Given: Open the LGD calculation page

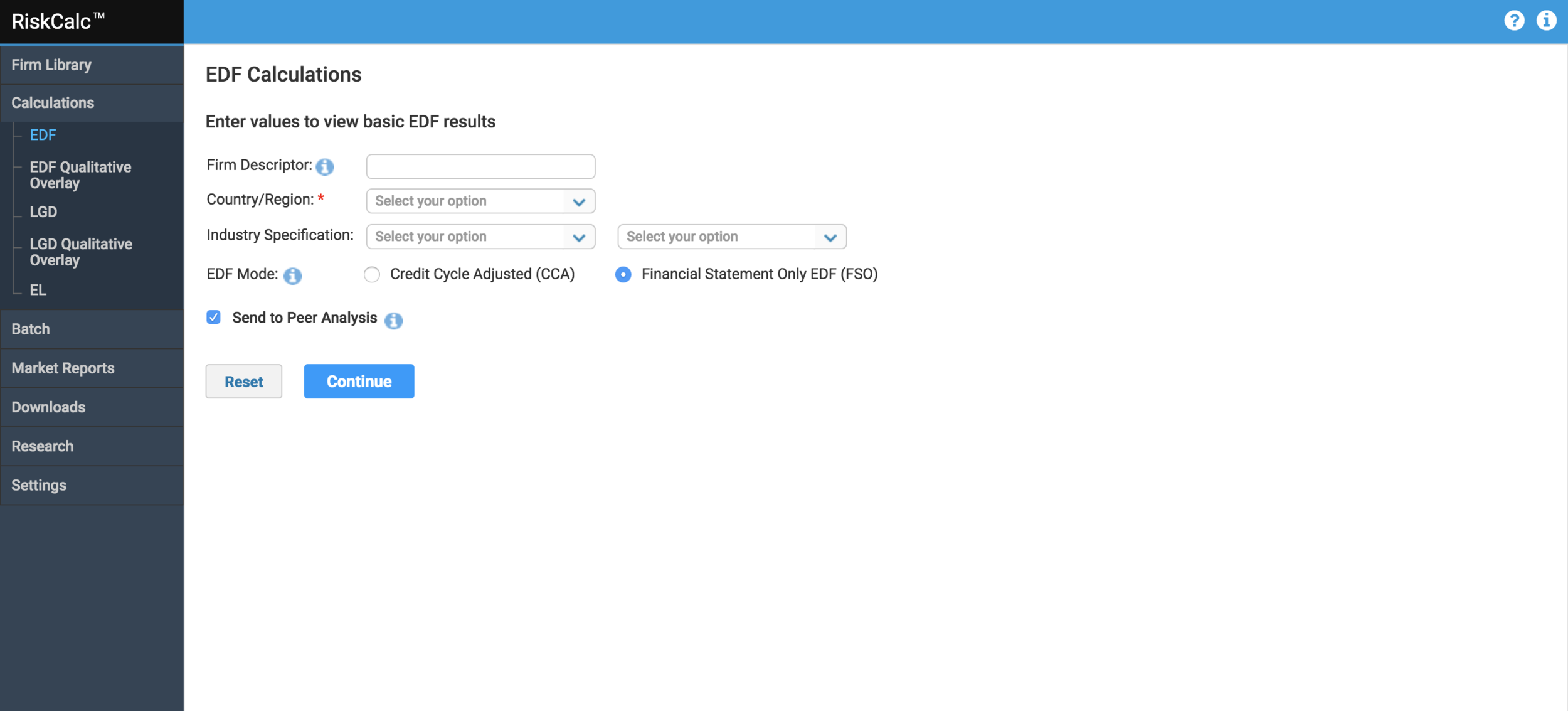Looking at the screenshot, I should 43,212.
